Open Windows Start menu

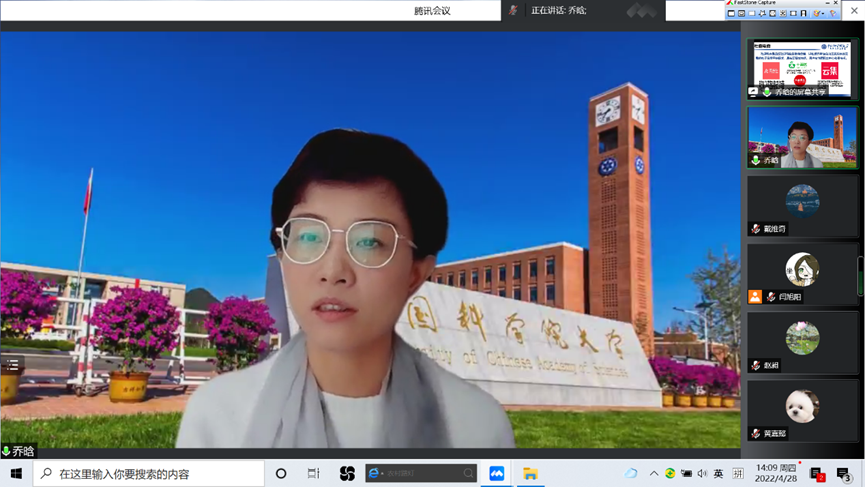(16, 473)
